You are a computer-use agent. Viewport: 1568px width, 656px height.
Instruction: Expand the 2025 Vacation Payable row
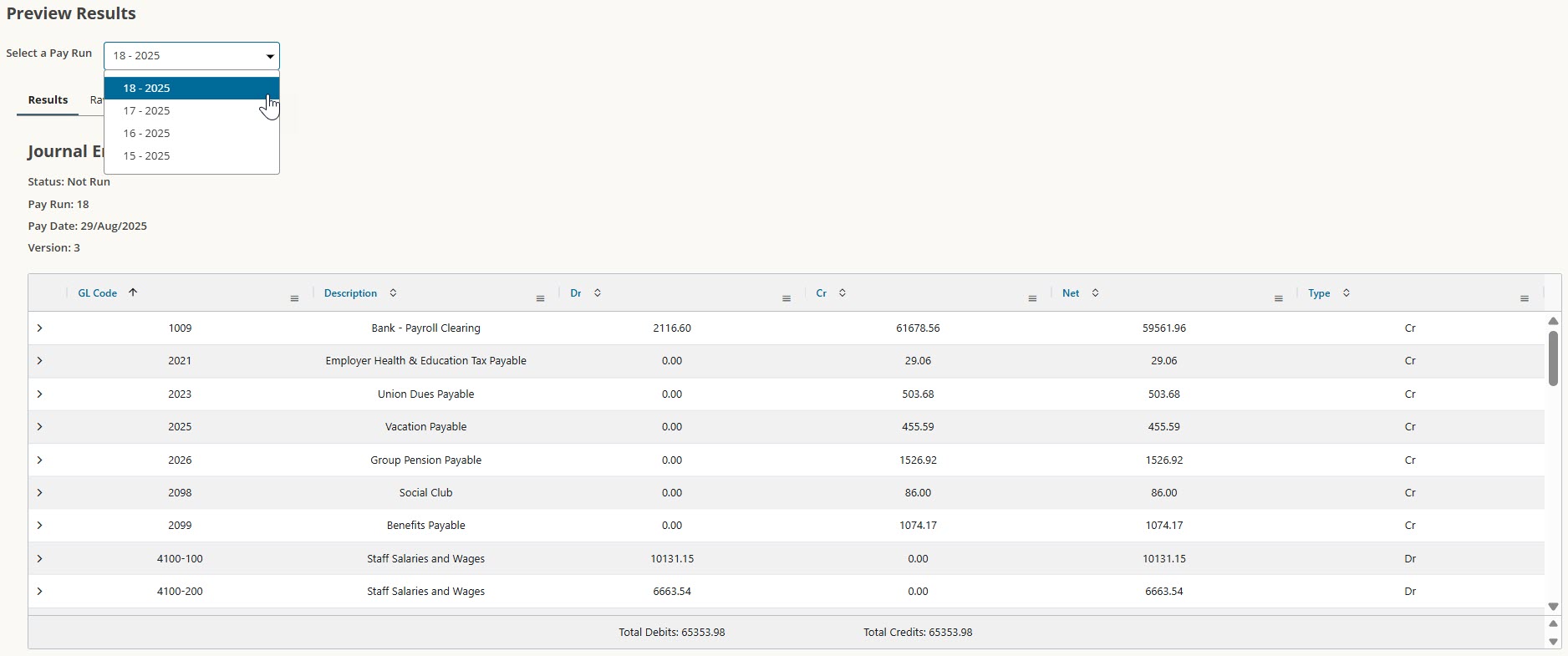pos(39,427)
